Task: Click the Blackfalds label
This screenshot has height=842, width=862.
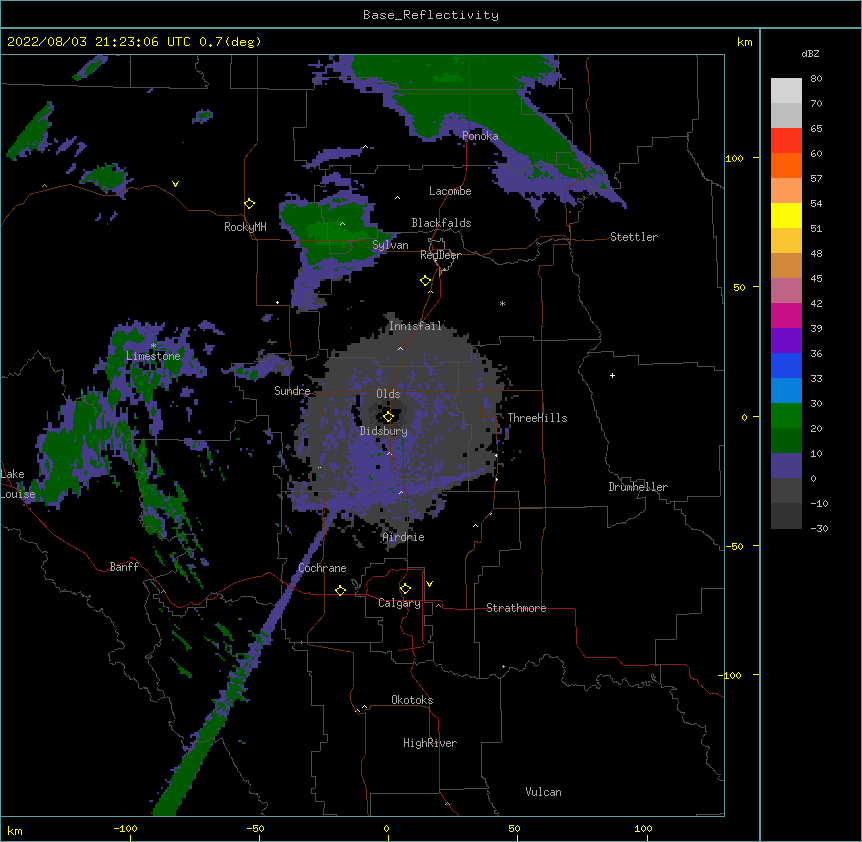Action: 441,223
